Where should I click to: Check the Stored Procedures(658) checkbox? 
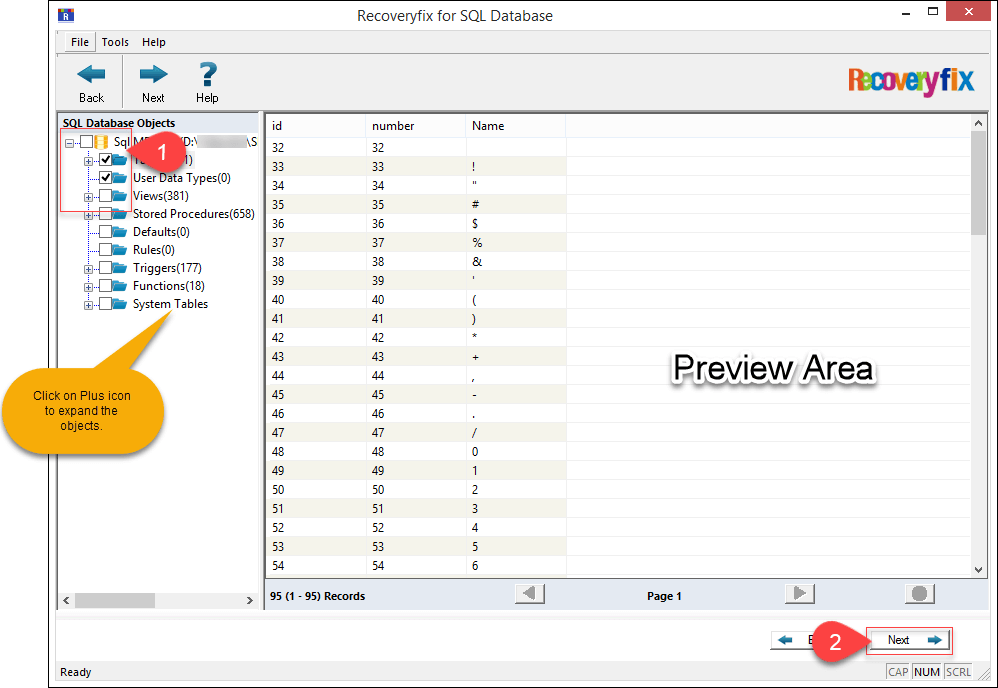106,214
